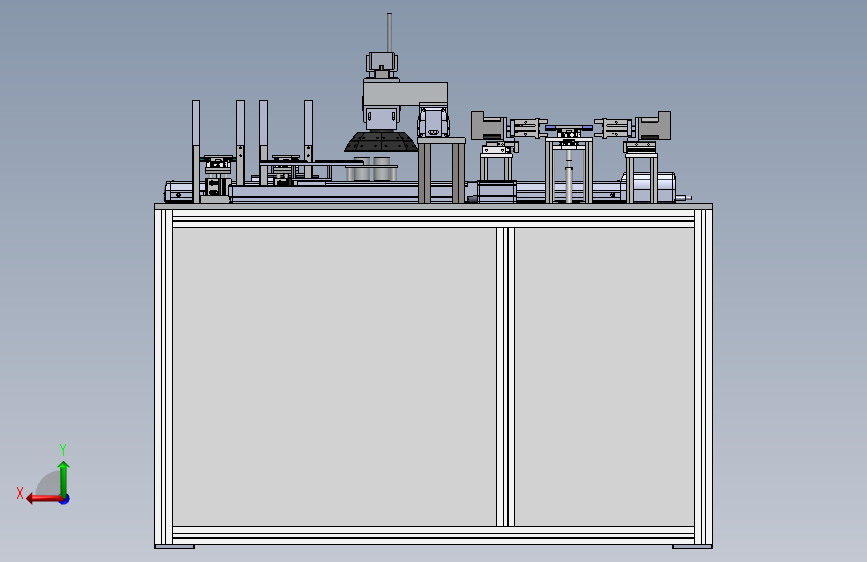
Task: Click the blue Z axis ball at the triad origin
Action: (65, 499)
